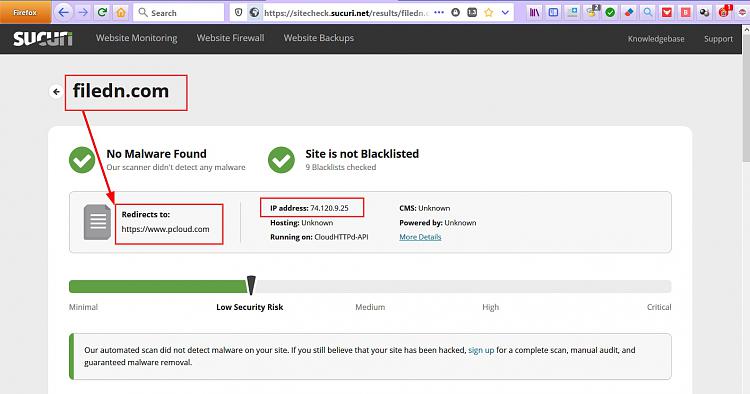Click the magnifier extension icon
Image resolution: width=750 pixels, height=394 pixels.
648,13
